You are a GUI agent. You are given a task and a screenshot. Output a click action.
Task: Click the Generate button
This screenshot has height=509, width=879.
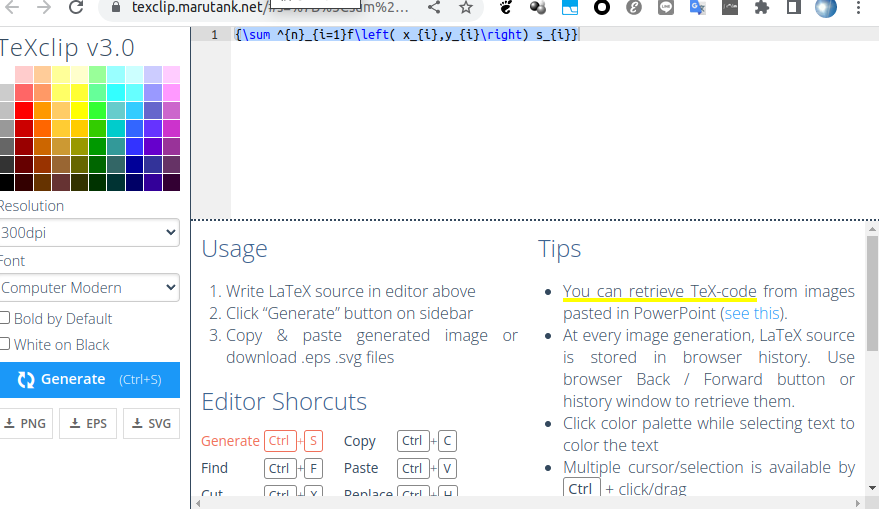point(90,380)
